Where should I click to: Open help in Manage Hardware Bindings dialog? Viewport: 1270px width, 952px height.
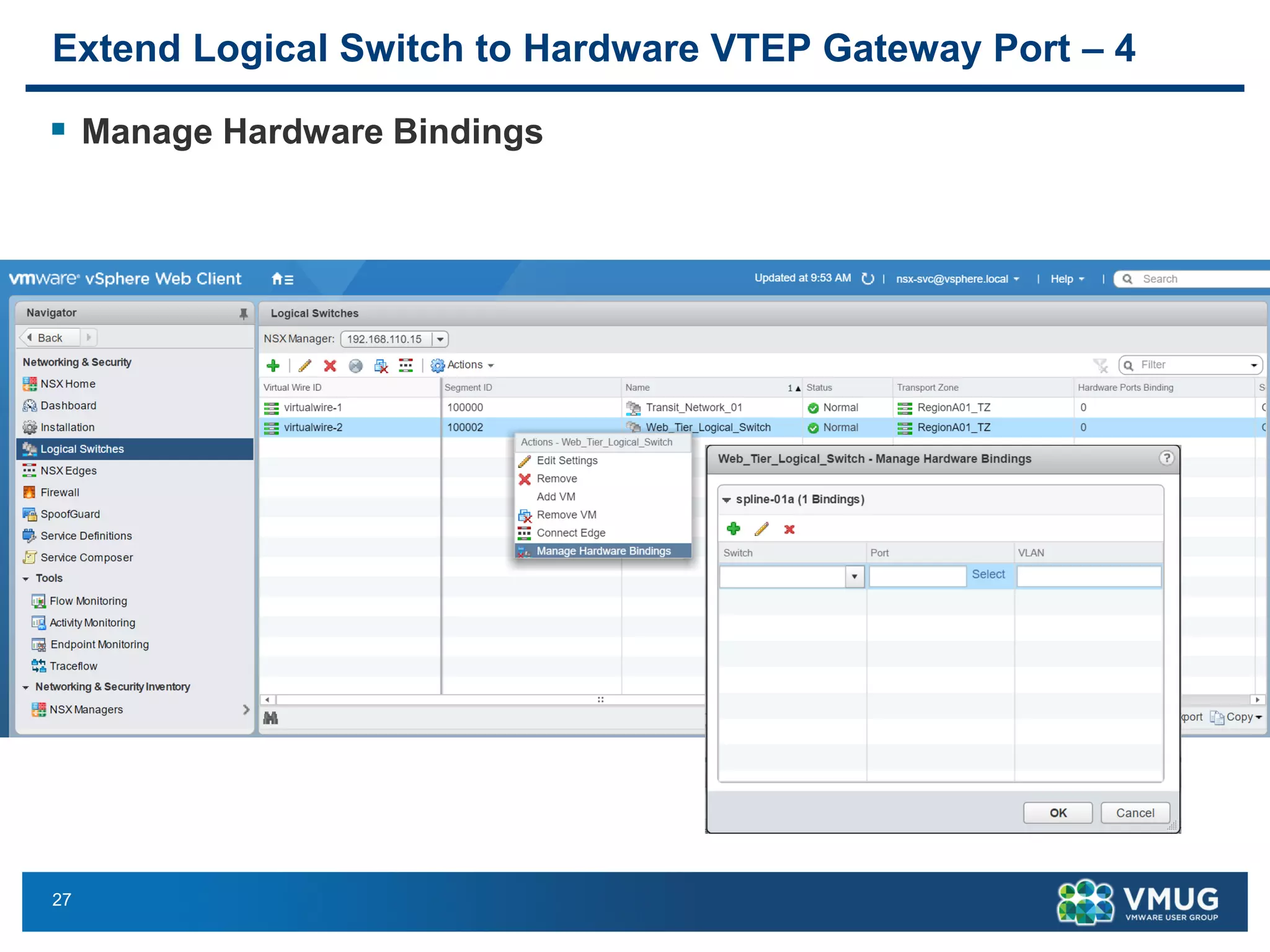(x=1166, y=458)
